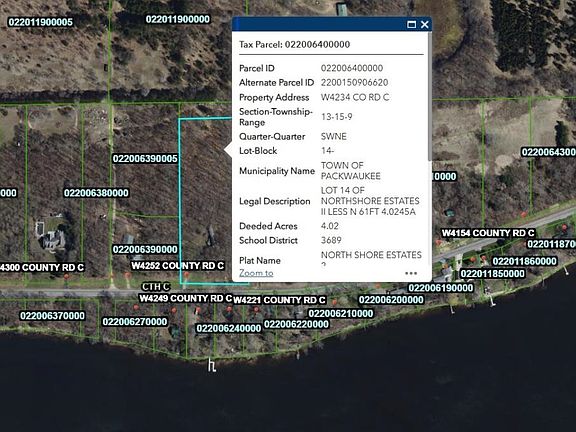The height and width of the screenshot is (432, 576).
Task: Click the parcel label 022011860000
Action: (x=524, y=261)
